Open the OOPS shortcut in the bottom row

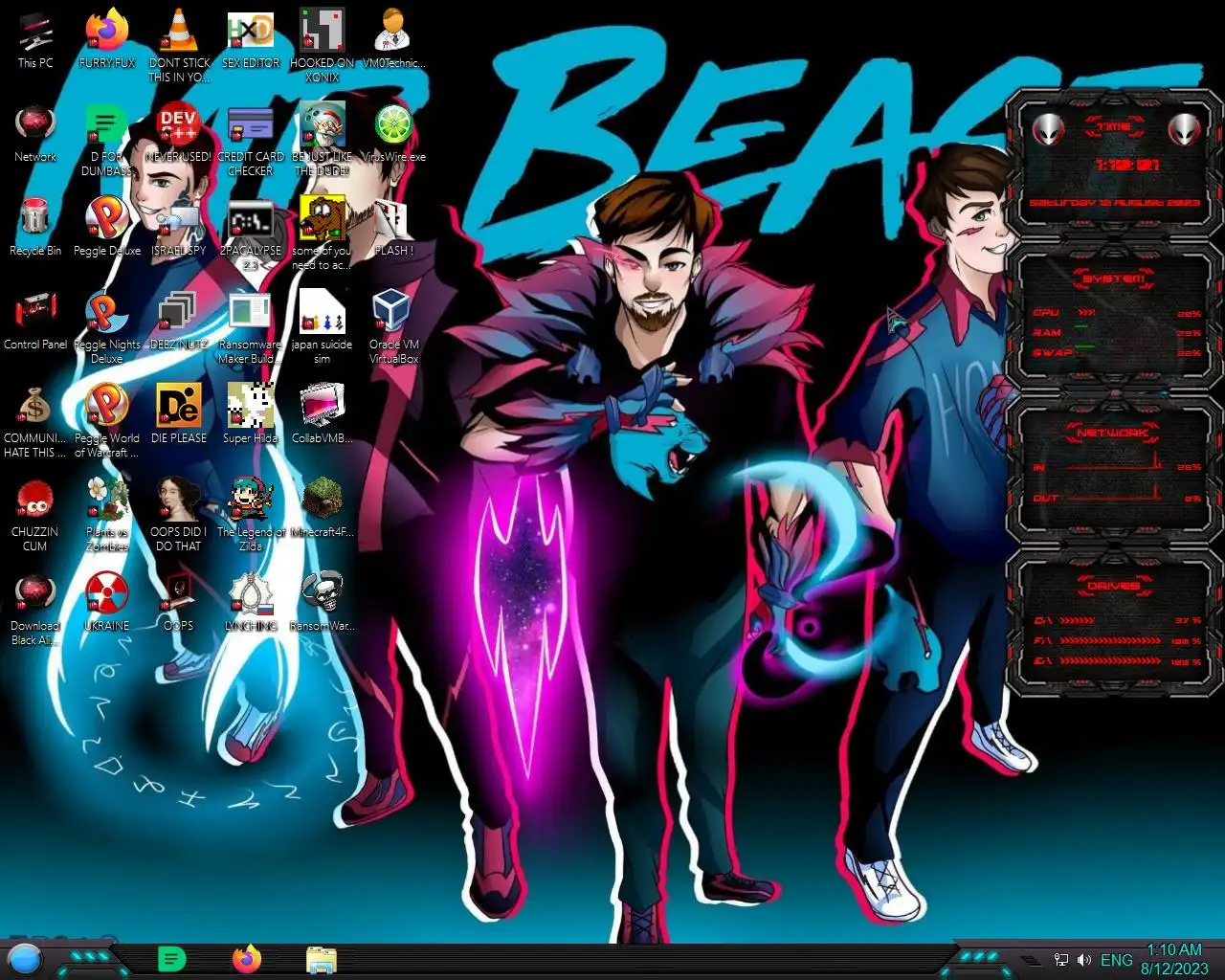tap(179, 601)
